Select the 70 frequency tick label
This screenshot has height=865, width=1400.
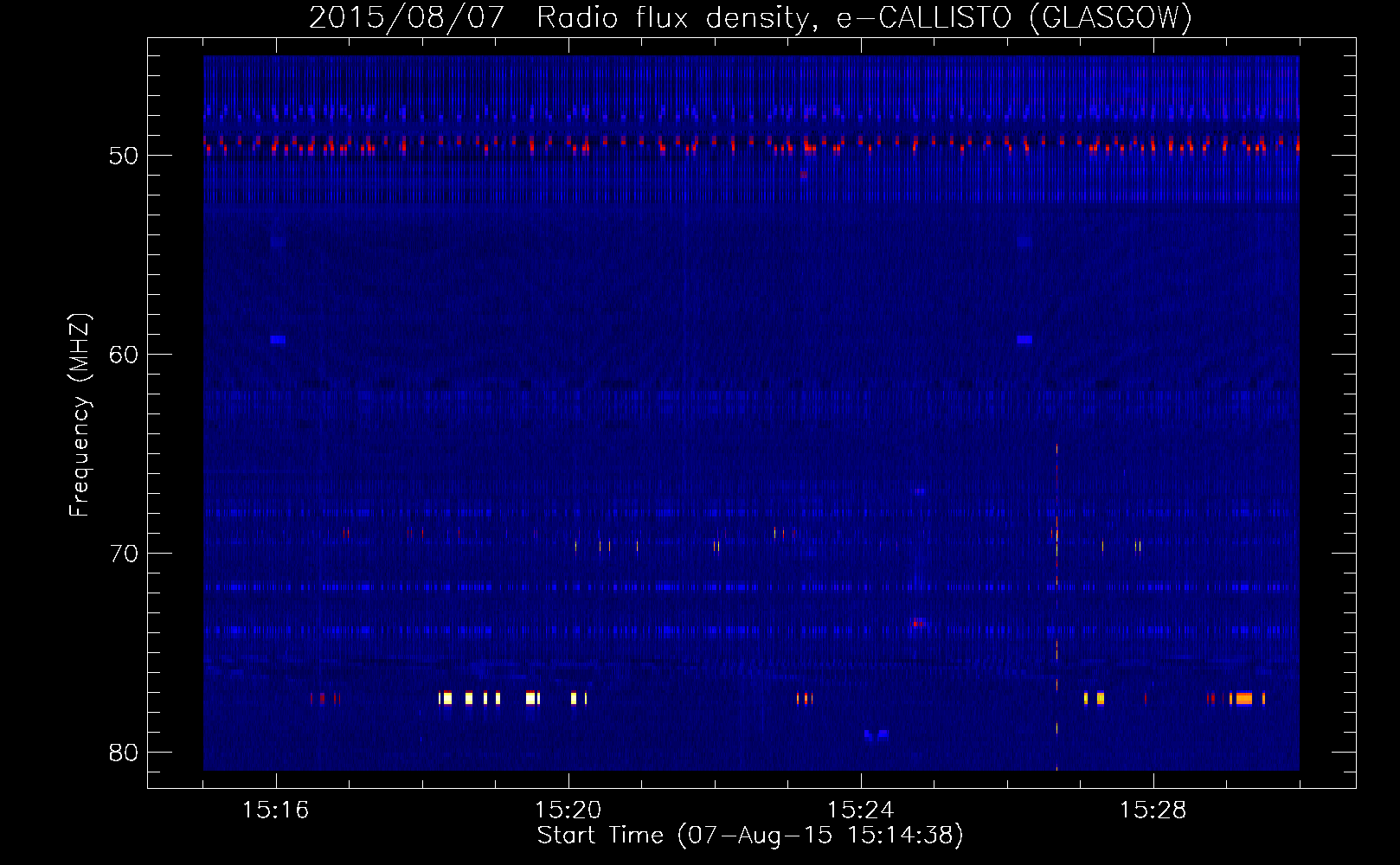(x=125, y=554)
